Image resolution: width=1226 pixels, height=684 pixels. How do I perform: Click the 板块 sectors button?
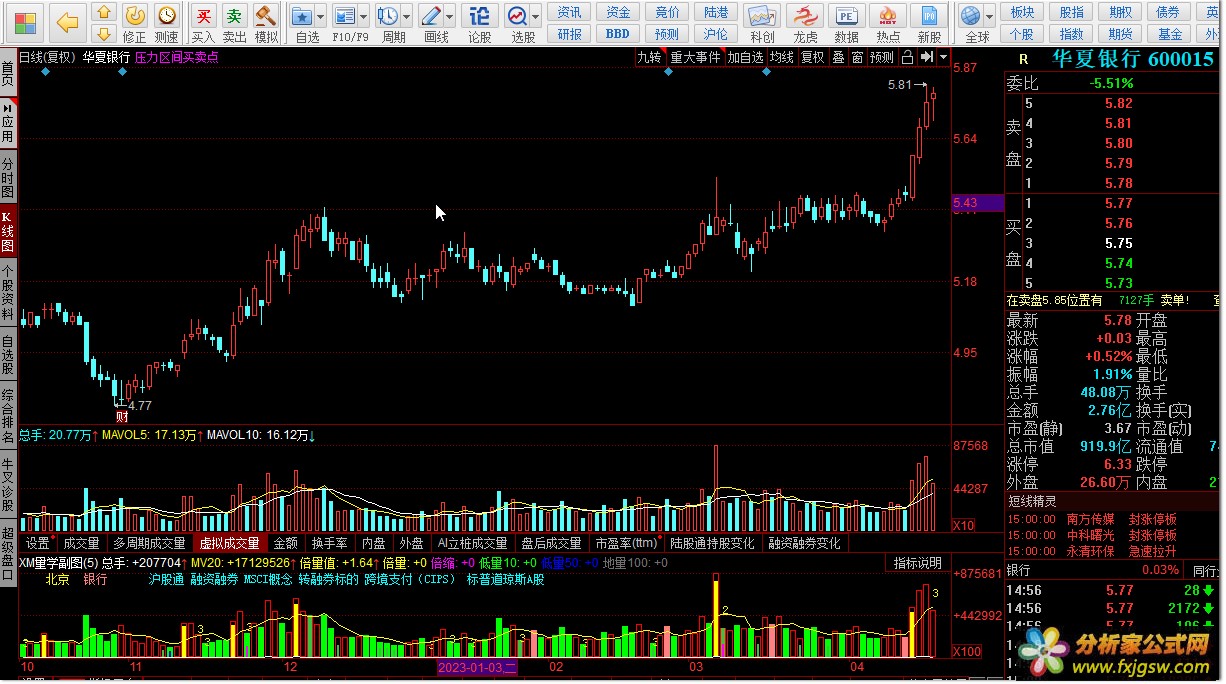(x=1022, y=12)
